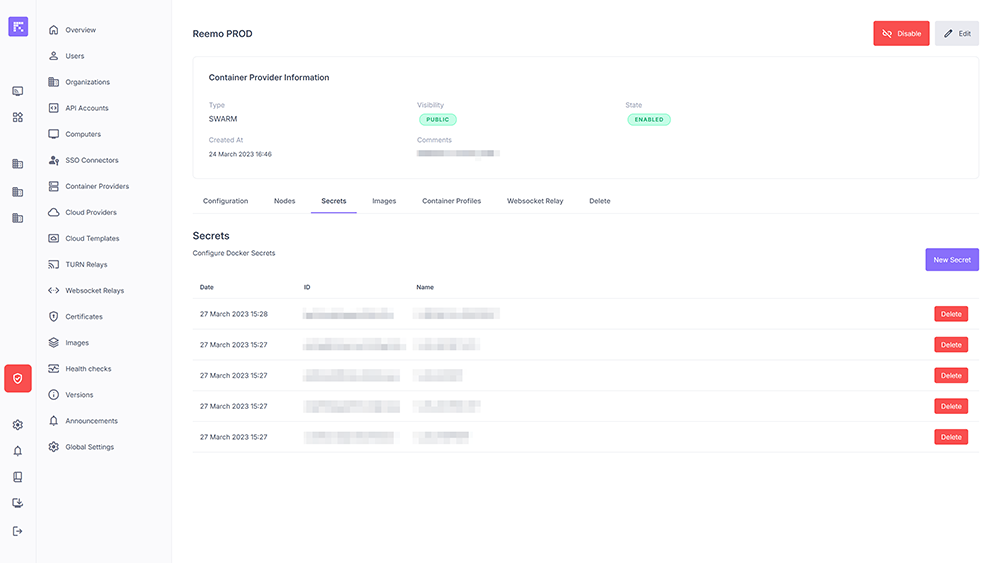Open the Container Profiles tab
This screenshot has height=563, width=1000.
(x=451, y=201)
